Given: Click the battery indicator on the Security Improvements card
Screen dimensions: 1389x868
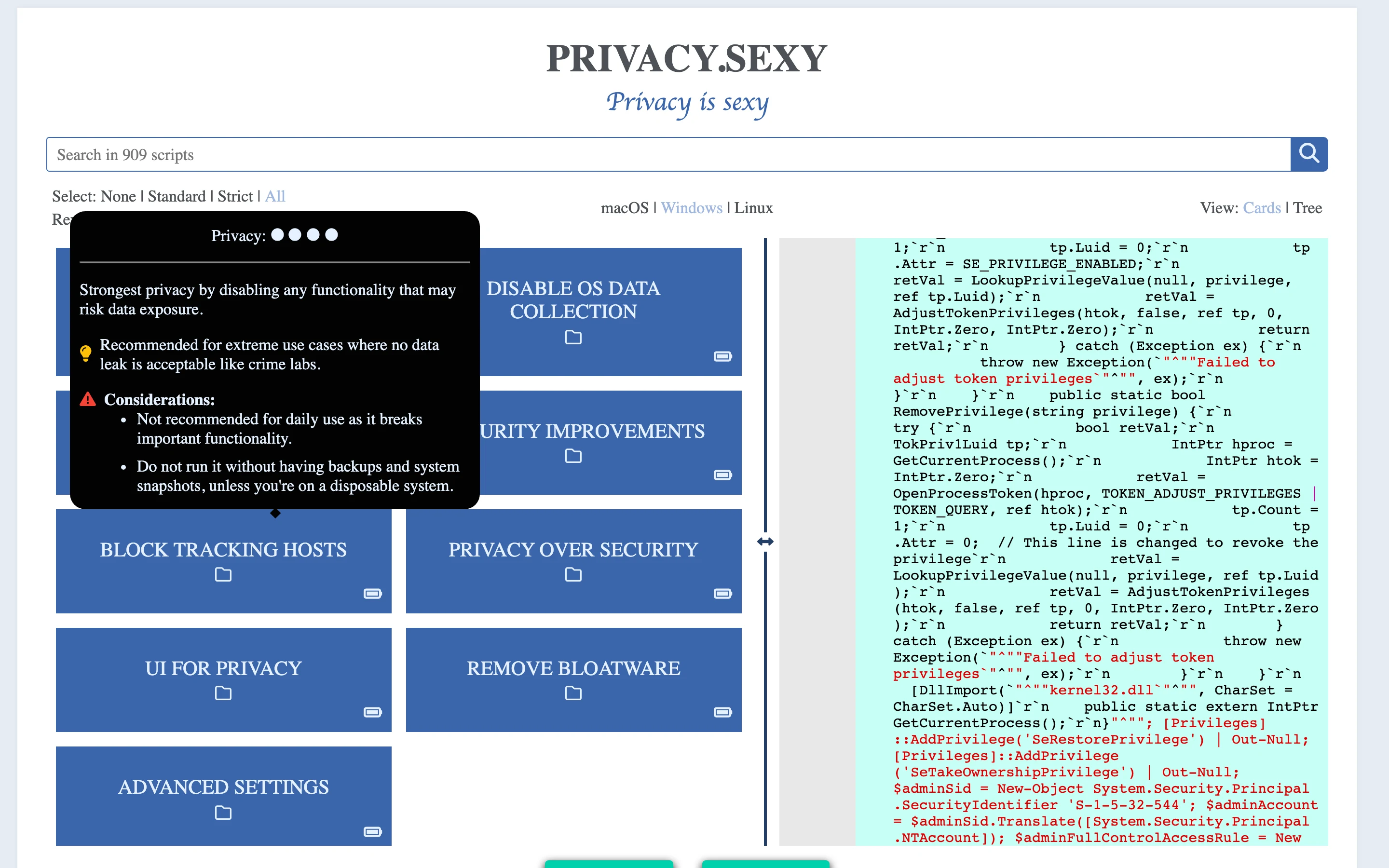Looking at the screenshot, I should click(x=722, y=475).
